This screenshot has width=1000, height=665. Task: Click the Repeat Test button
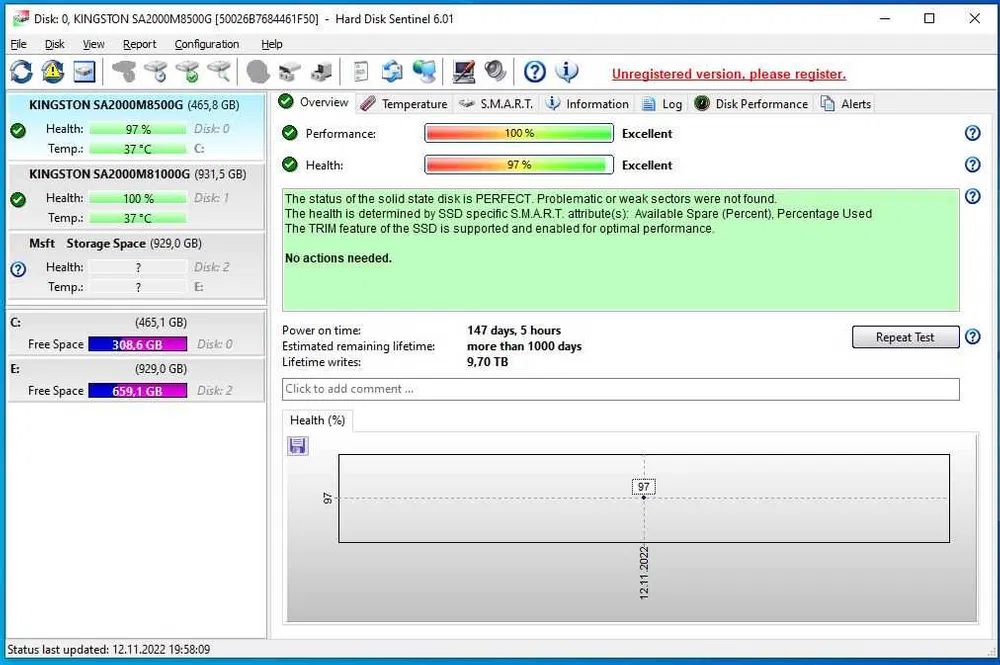click(905, 337)
